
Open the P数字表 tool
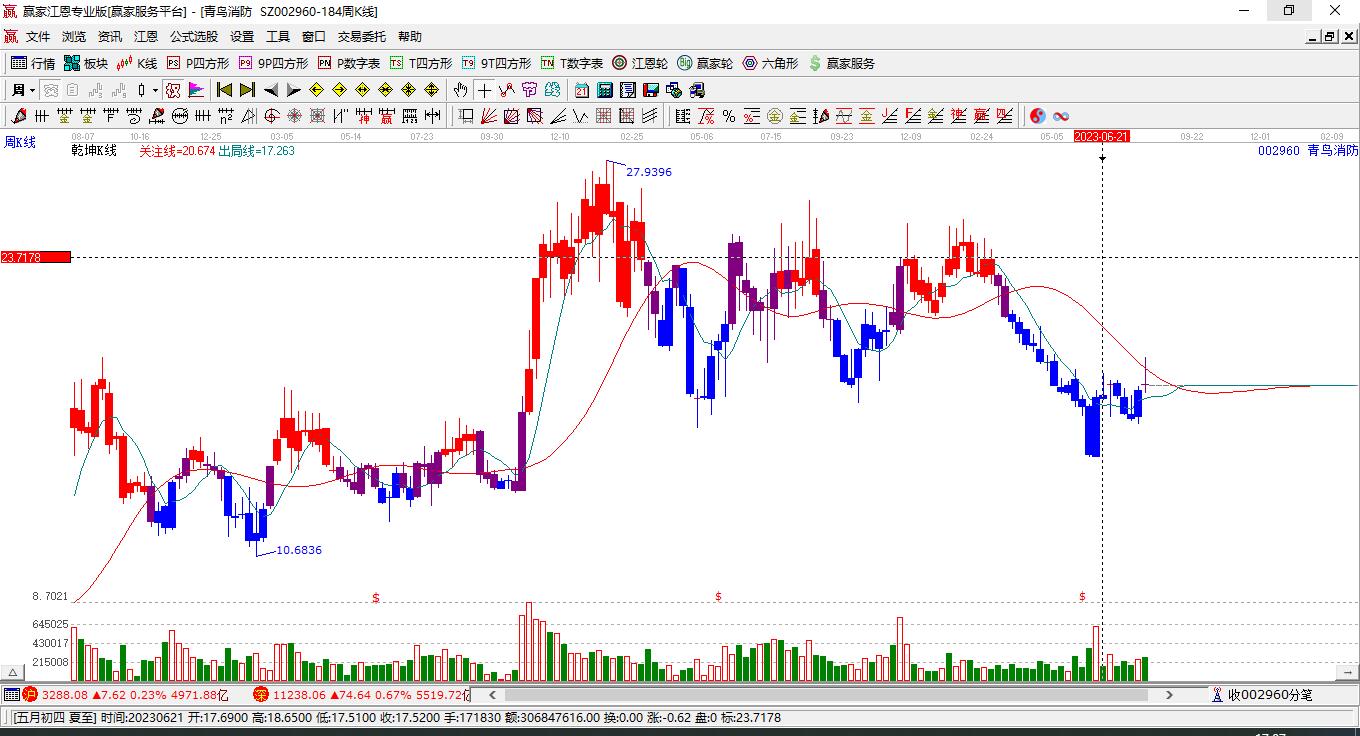pyautogui.click(x=349, y=63)
